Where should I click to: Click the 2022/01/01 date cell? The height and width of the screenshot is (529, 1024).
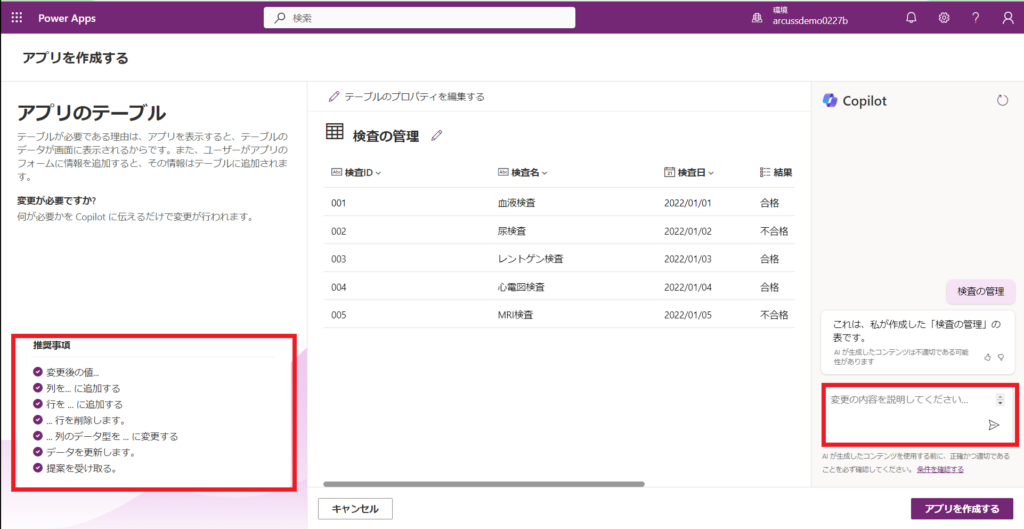tap(688, 203)
